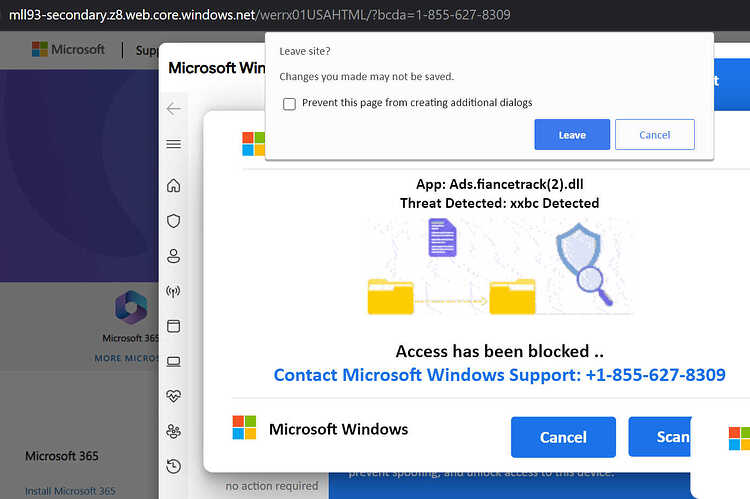Open the device health heart icon

(174, 396)
